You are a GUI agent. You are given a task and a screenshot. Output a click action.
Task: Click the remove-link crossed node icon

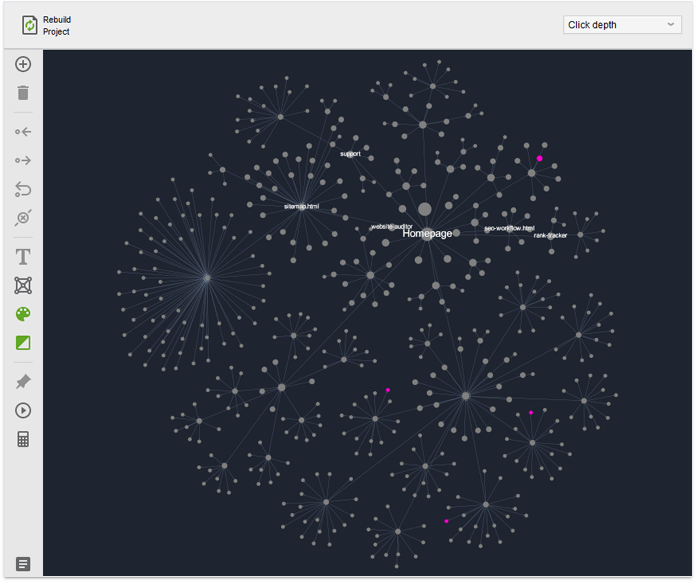point(23,218)
